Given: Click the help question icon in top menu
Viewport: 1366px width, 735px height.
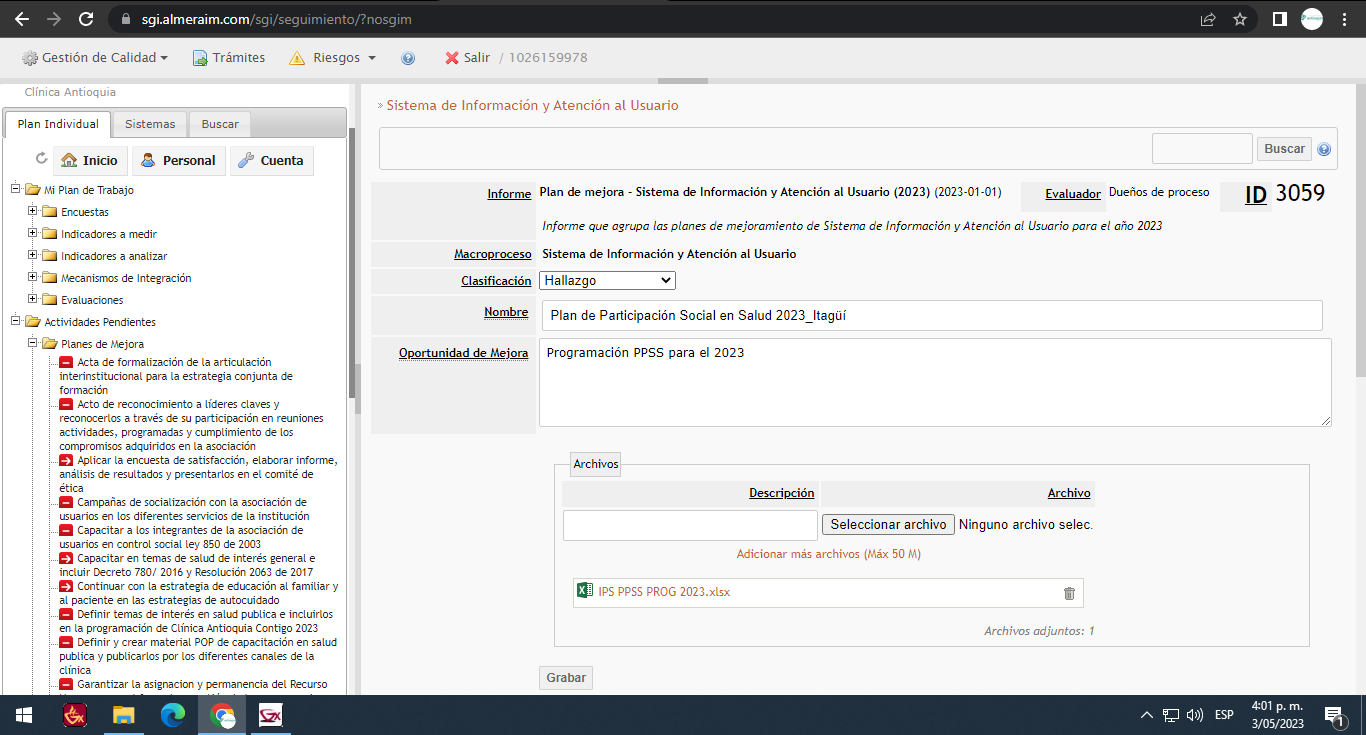Looking at the screenshot, I should click(x=408, y=58).
